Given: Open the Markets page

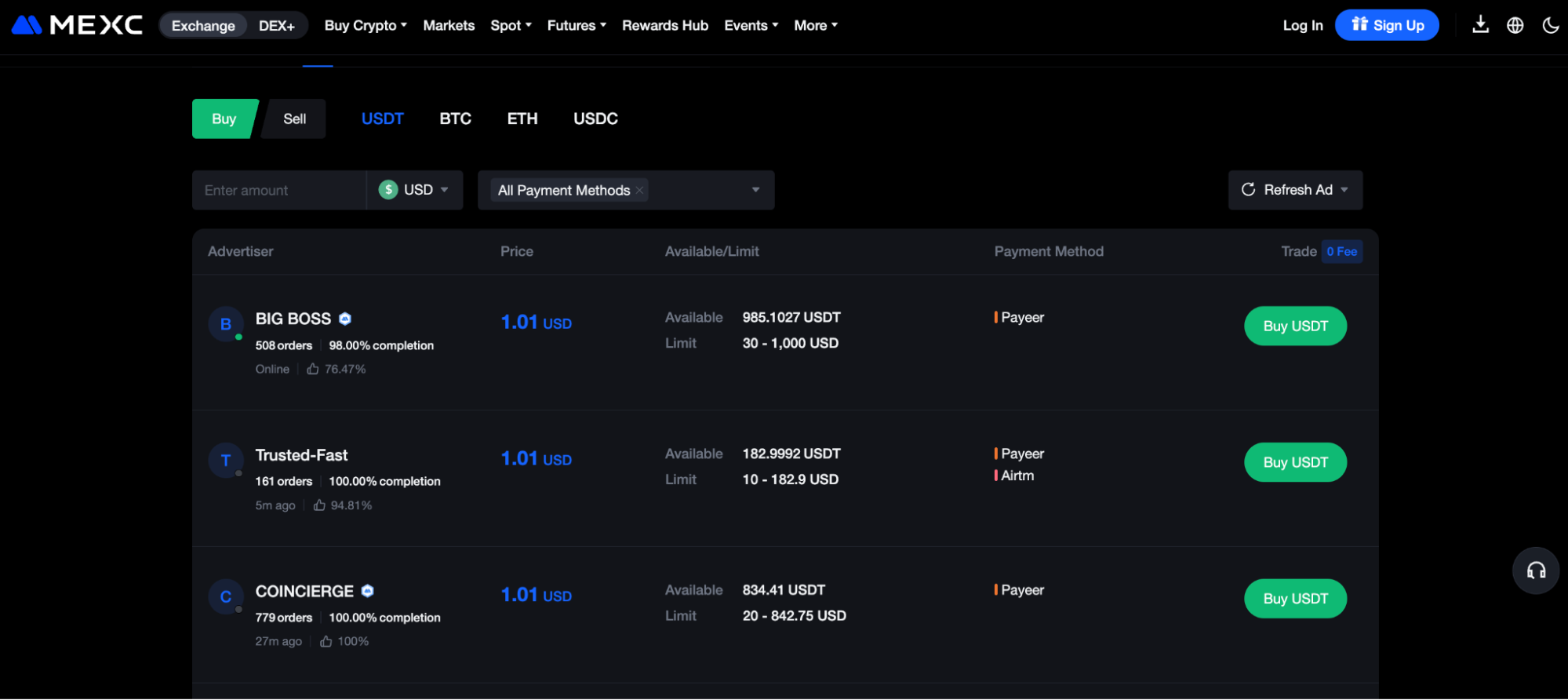Looking at the screenshot, I should coord(449,25).
